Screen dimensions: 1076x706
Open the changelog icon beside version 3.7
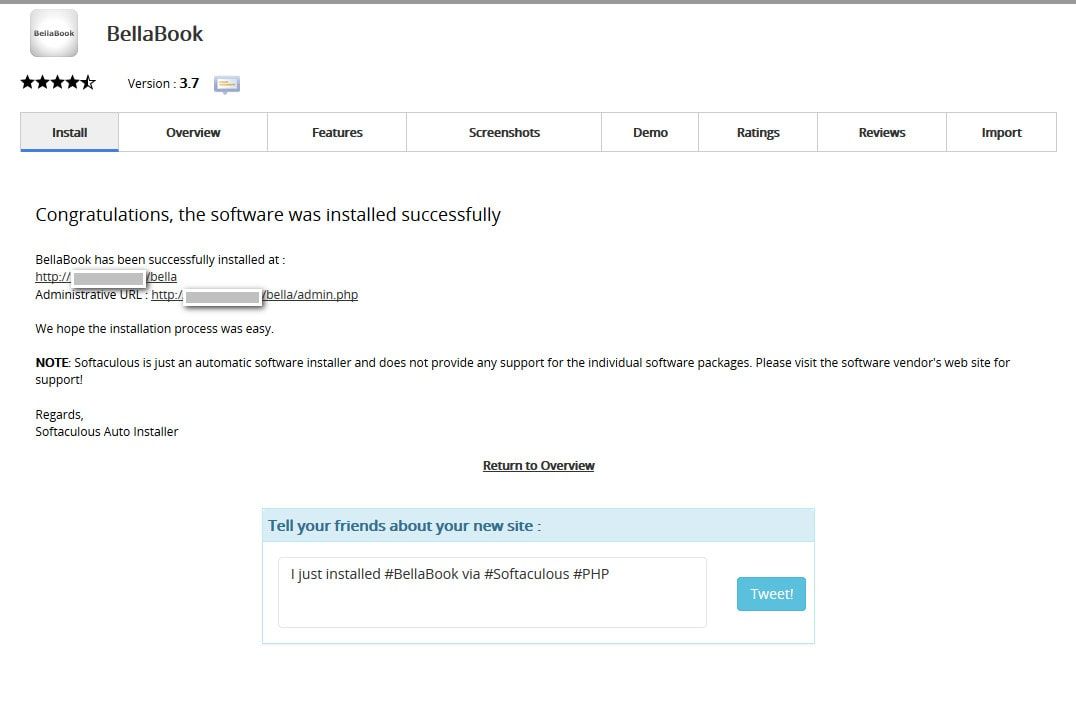click(227, 84)
